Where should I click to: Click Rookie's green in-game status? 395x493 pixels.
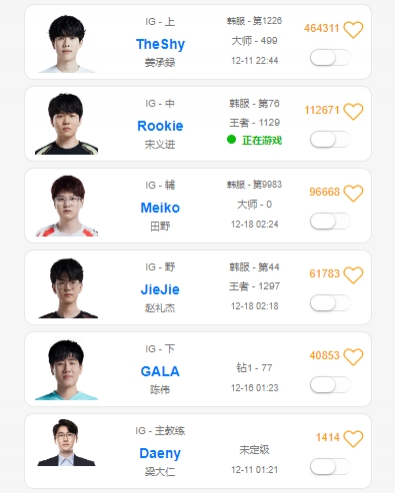pyautogui.click(x=254, y=140)
